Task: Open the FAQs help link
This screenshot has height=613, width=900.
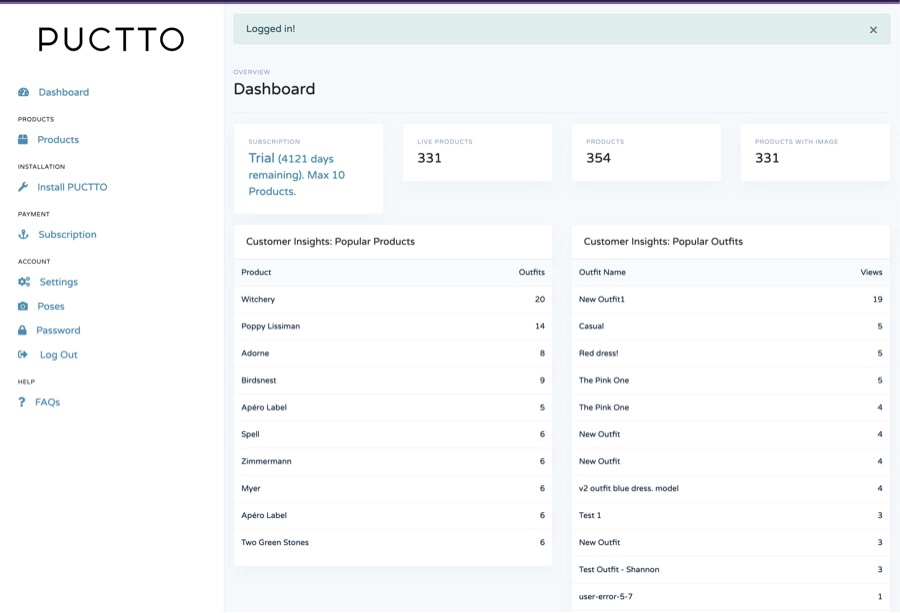Action: (x=47, y=402)
